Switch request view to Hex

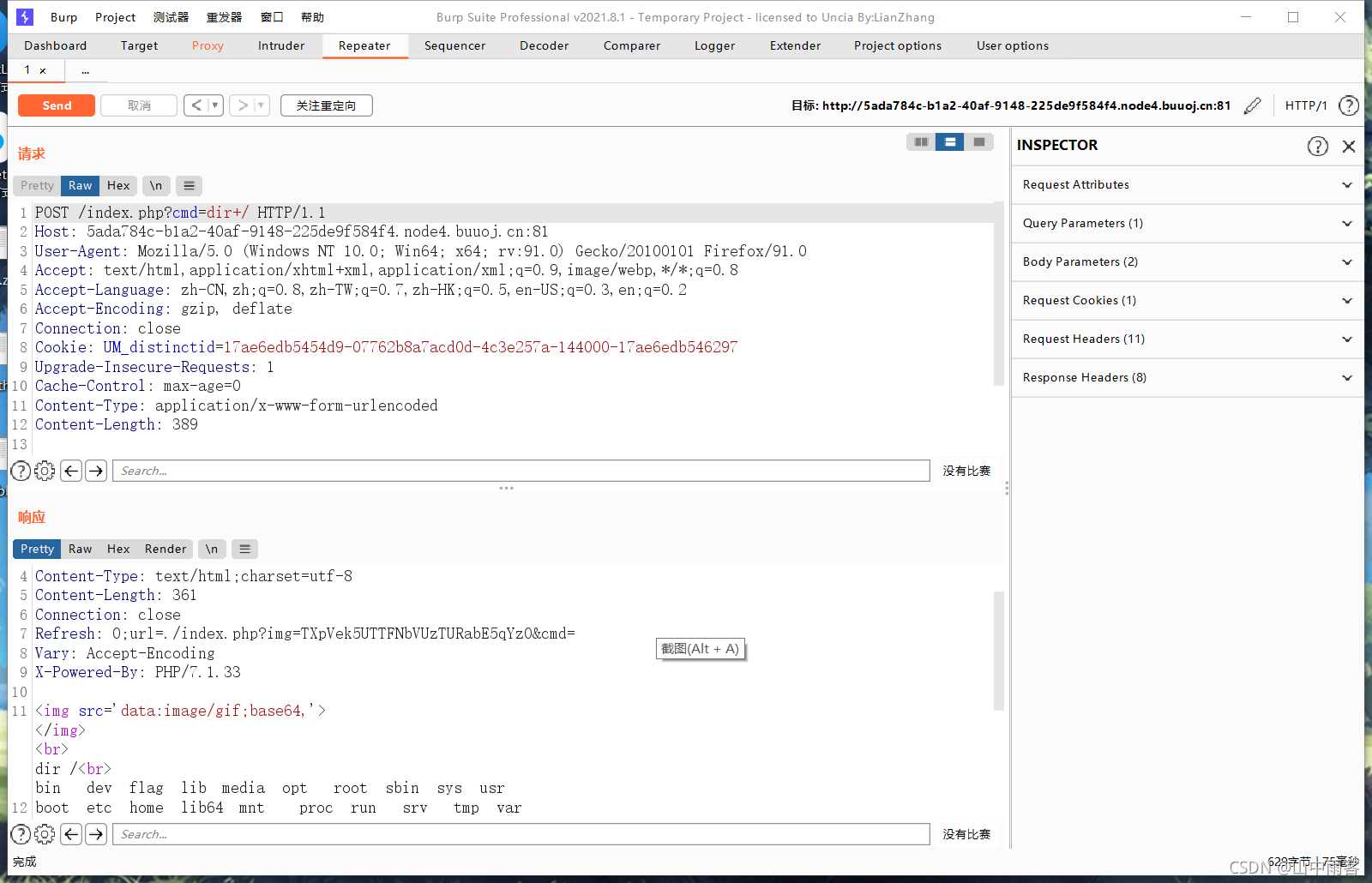118,185
